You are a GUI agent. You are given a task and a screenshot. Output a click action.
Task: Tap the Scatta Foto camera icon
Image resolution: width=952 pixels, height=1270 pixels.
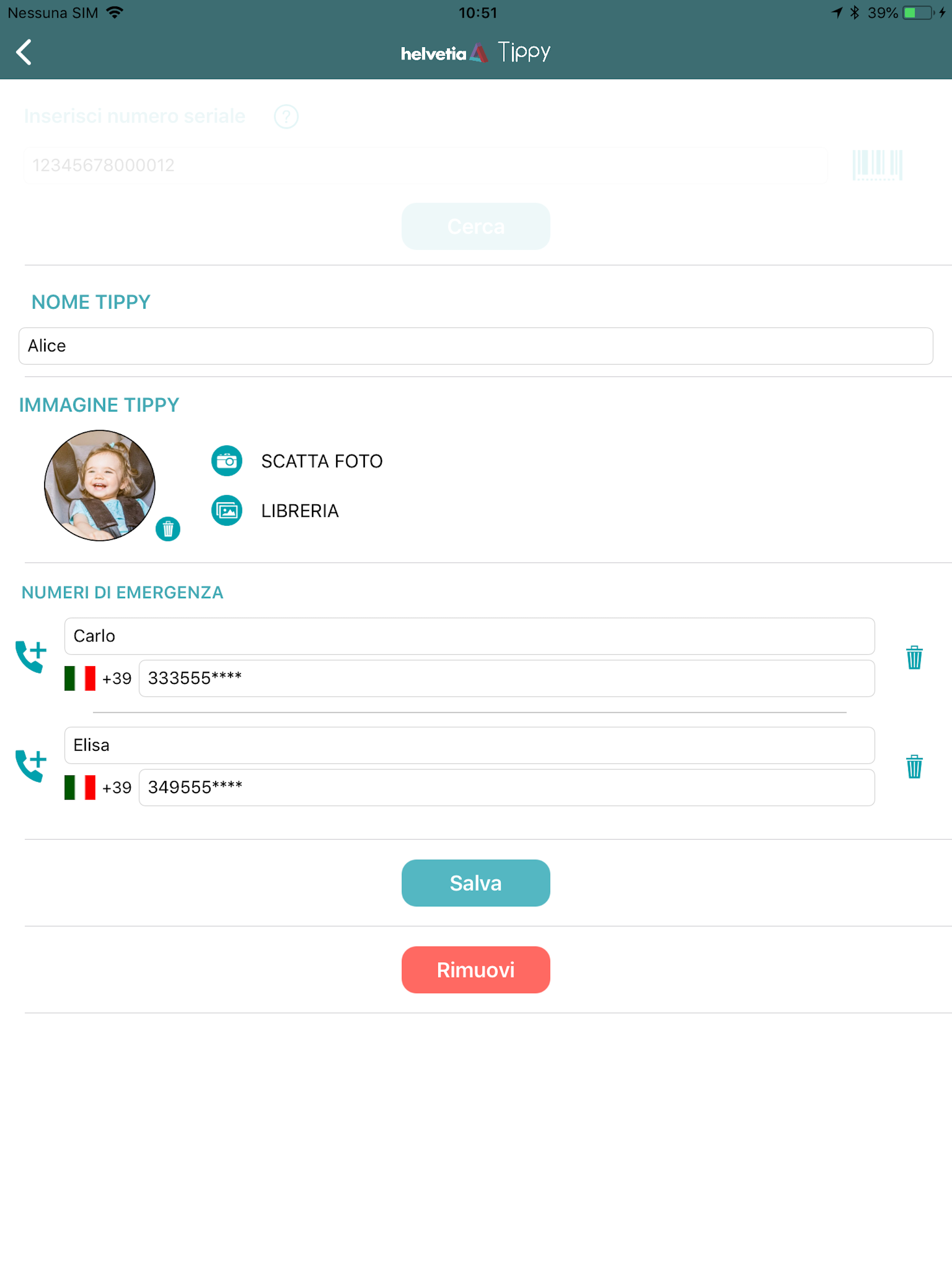[227, 461]
